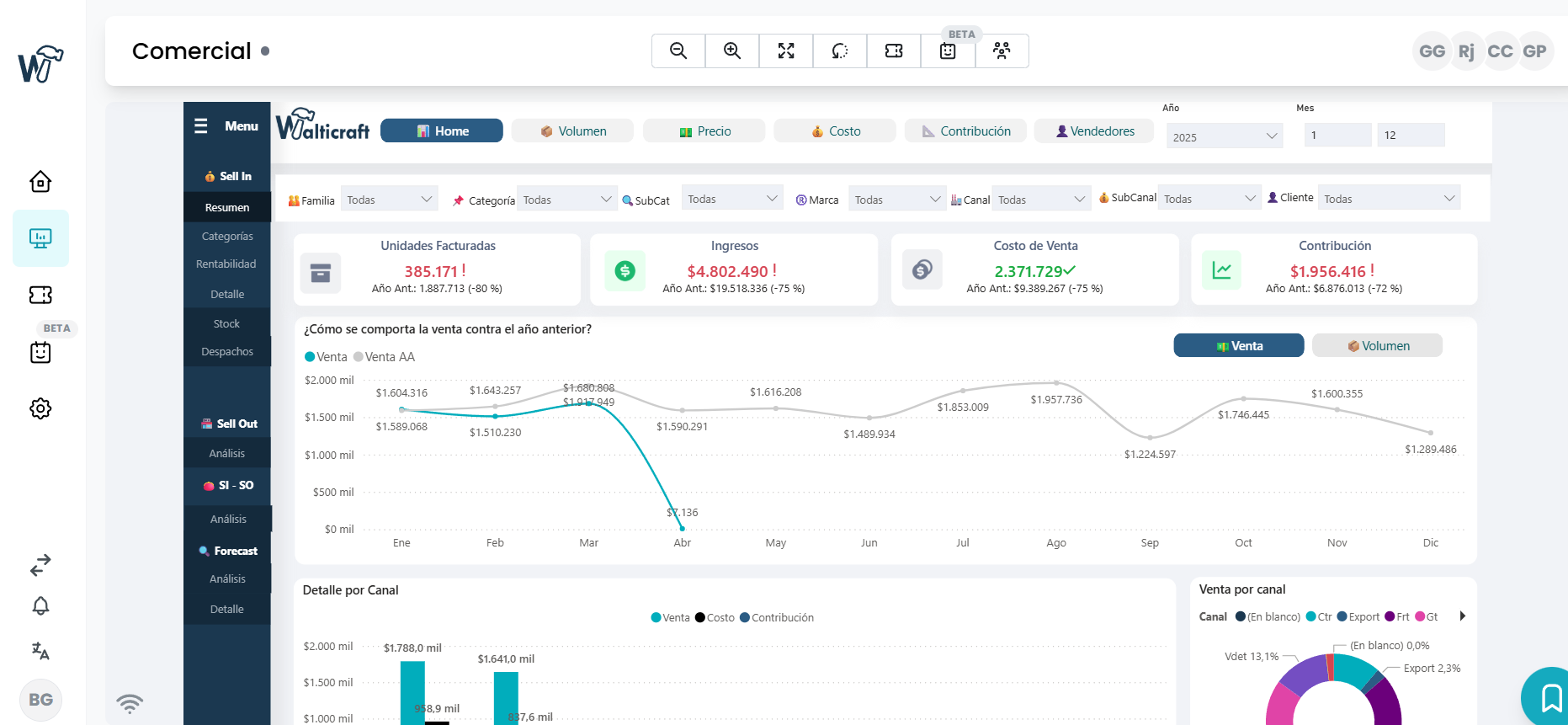Click the Precio navigation button
Viewport: 1568px width, 725px height.
point(704,131)
